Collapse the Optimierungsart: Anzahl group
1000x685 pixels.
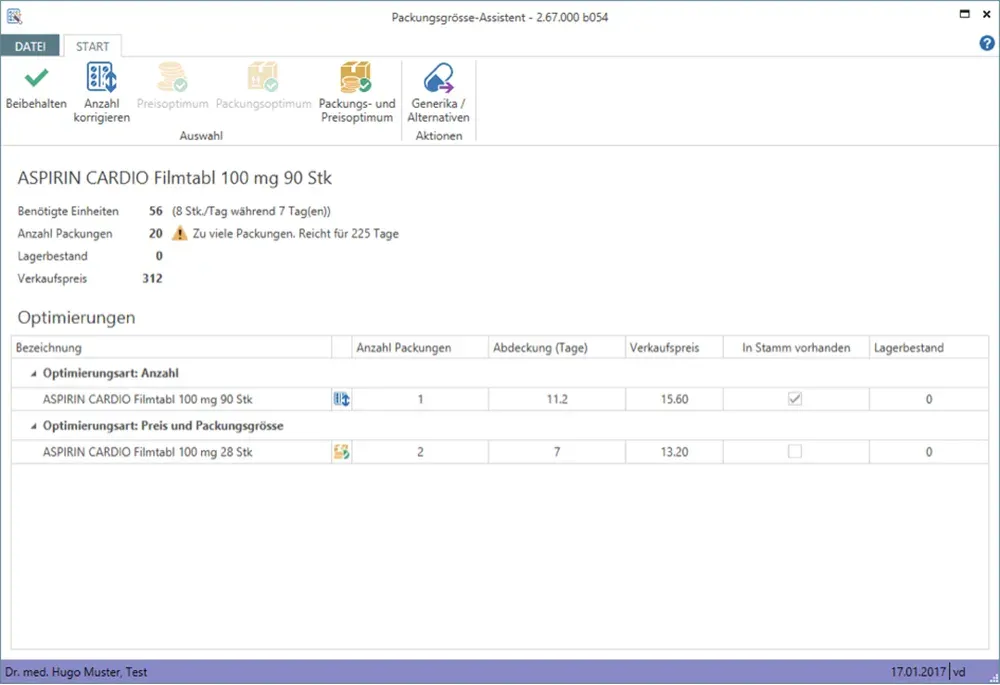(x=34, y=374)
